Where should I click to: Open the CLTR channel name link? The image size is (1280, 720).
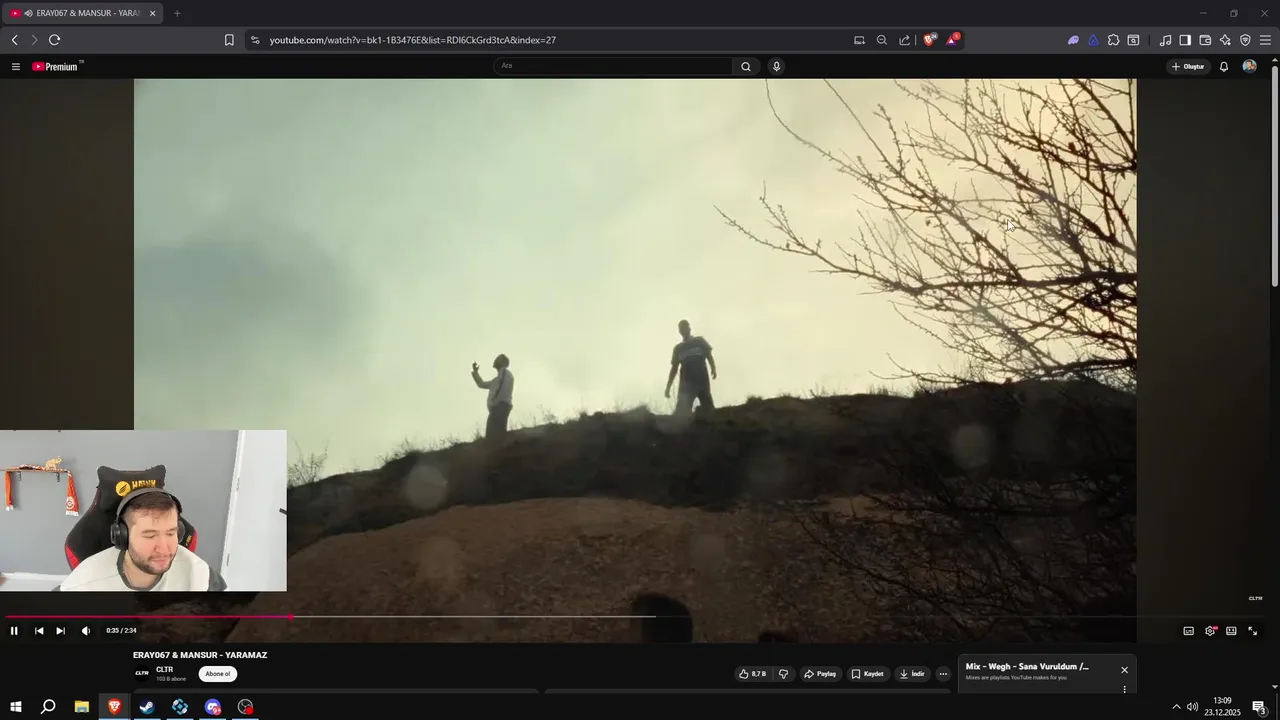[x=165, y=670]
